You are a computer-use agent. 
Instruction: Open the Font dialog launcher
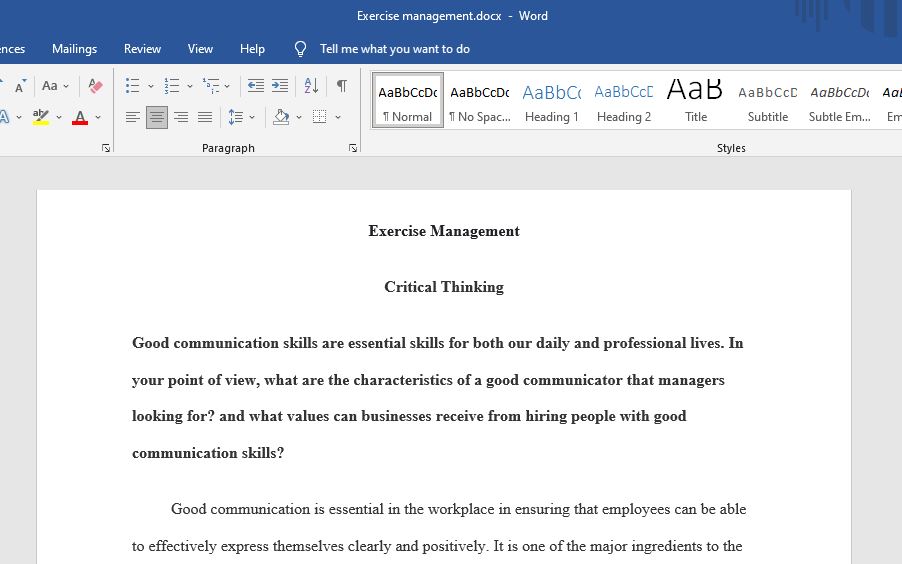(106, 148)
